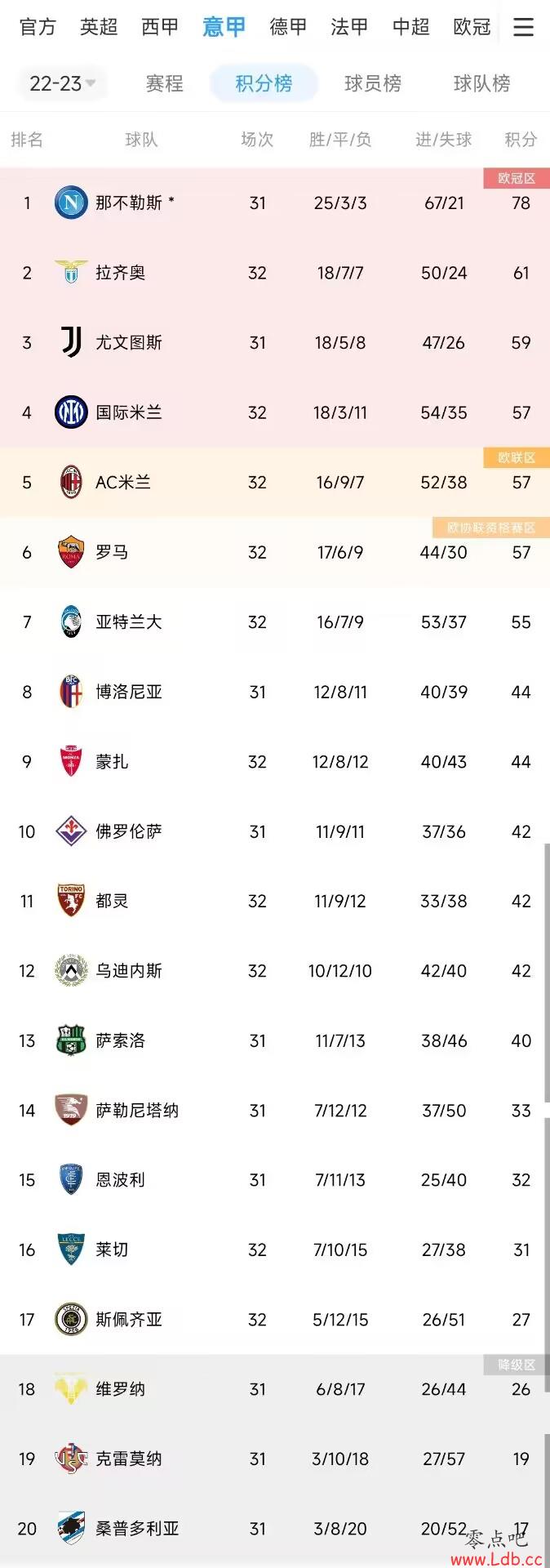This screenshot has width=550, height=1568.
Task: Click the 积分 column header
Action: coord(521,140)
